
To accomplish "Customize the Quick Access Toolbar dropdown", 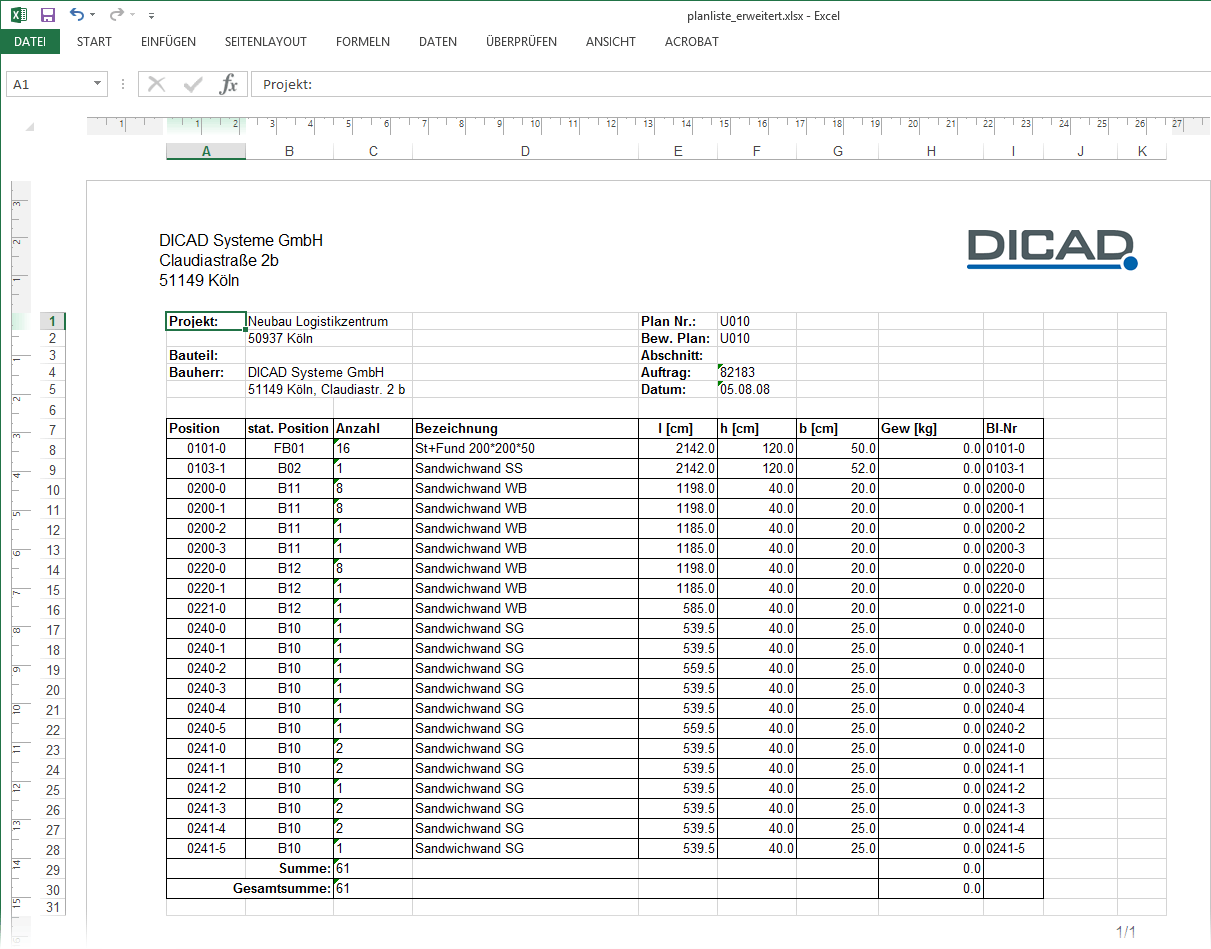I will (x=151, y=16).
